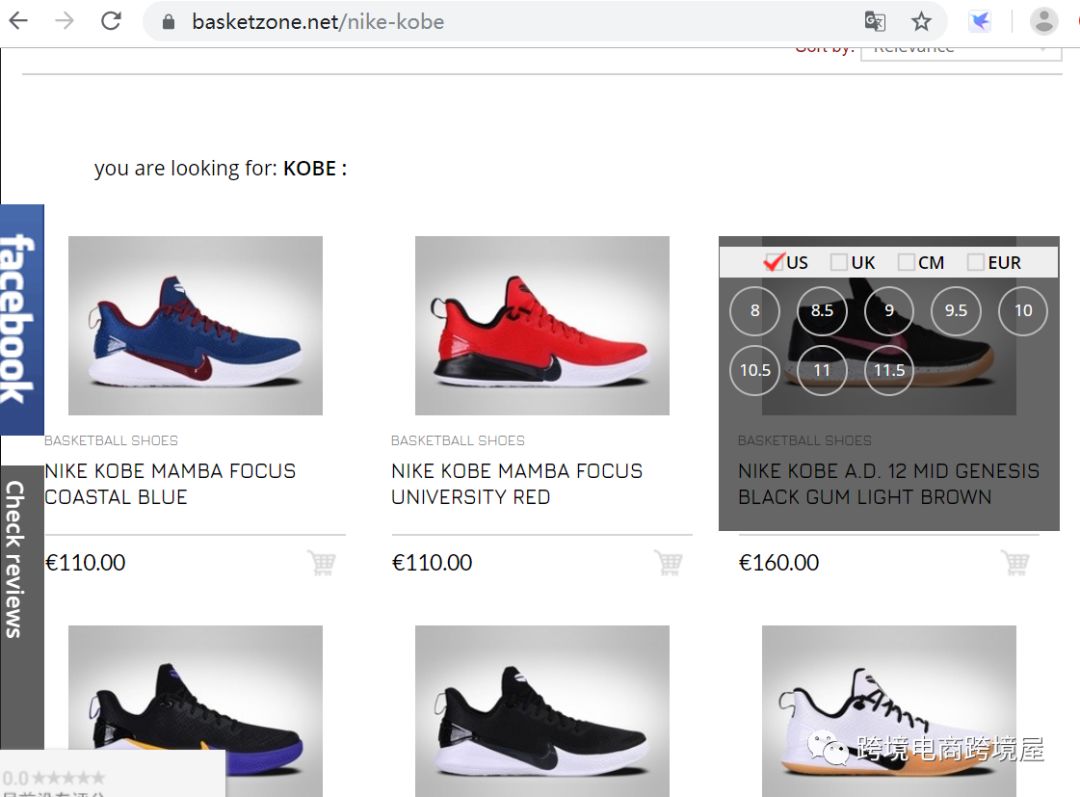Open Nike Kobe Mamba Focus Coastal Blue link

(170, 484)
